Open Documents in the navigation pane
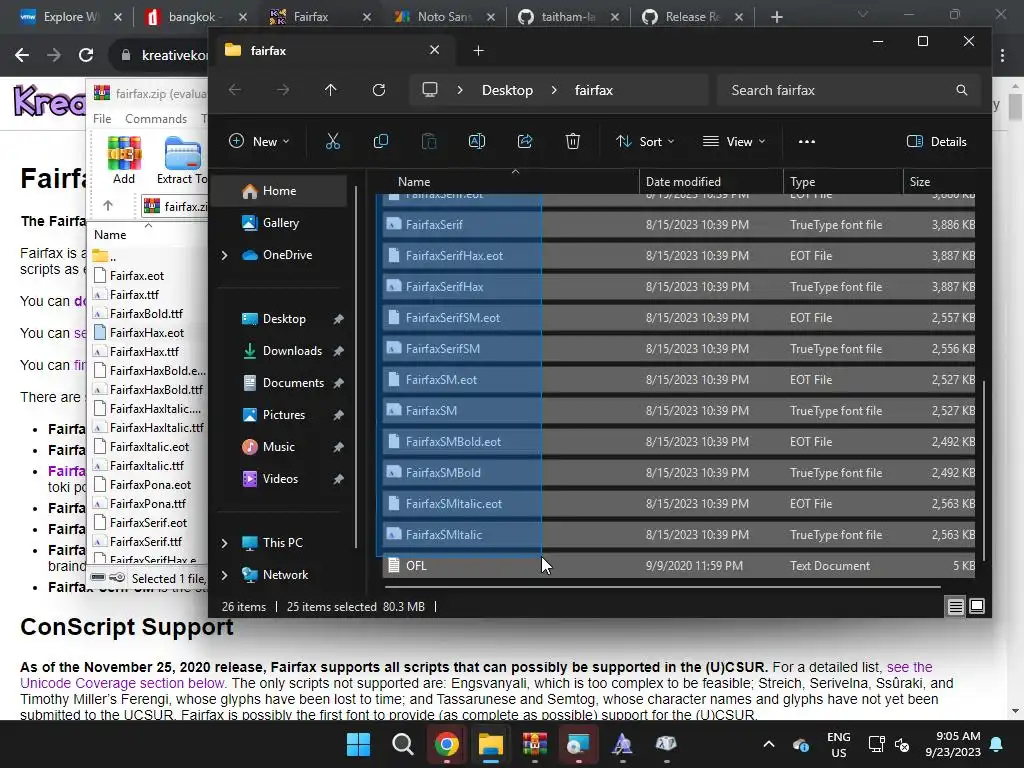 [x=293, y=383]
